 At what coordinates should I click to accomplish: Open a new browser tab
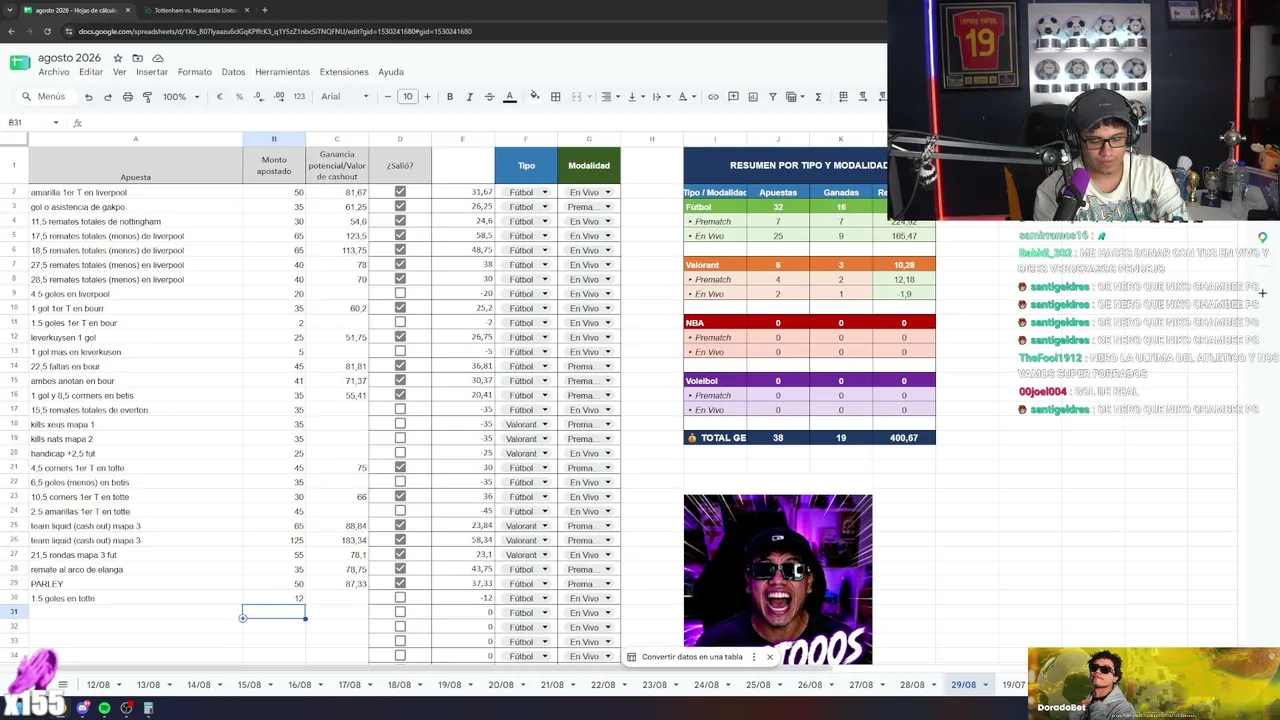[264, 10]
